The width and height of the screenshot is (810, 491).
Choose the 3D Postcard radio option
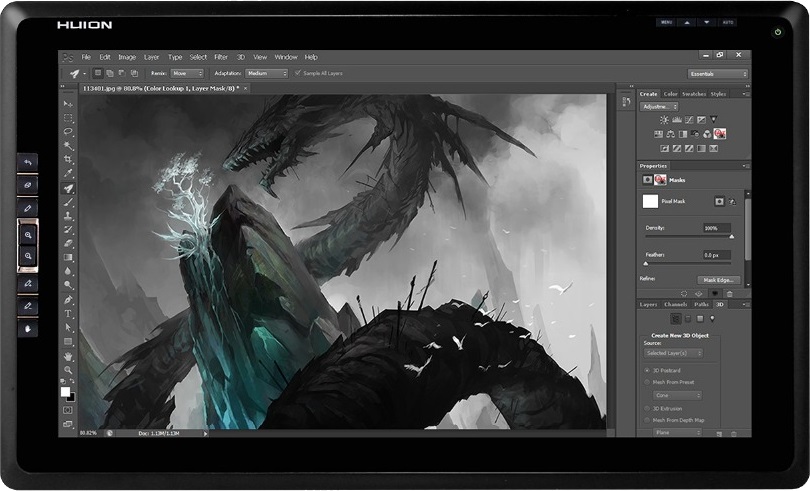point(647,370)
